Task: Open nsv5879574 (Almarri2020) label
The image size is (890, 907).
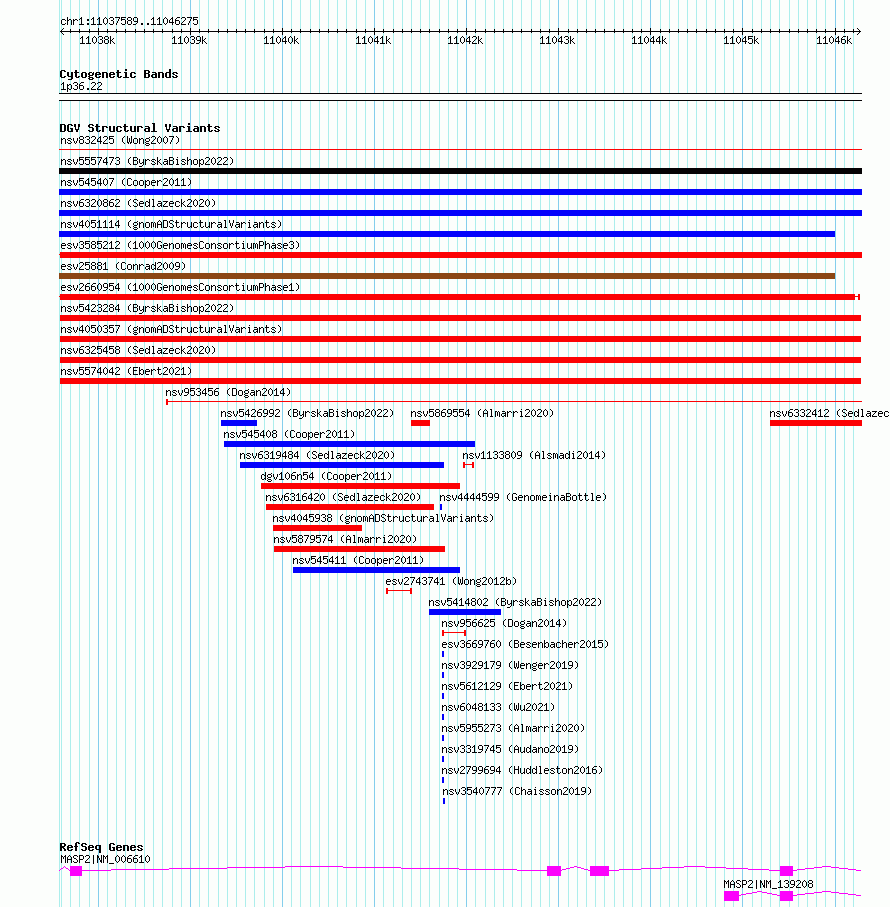Action: coord(345,539)
